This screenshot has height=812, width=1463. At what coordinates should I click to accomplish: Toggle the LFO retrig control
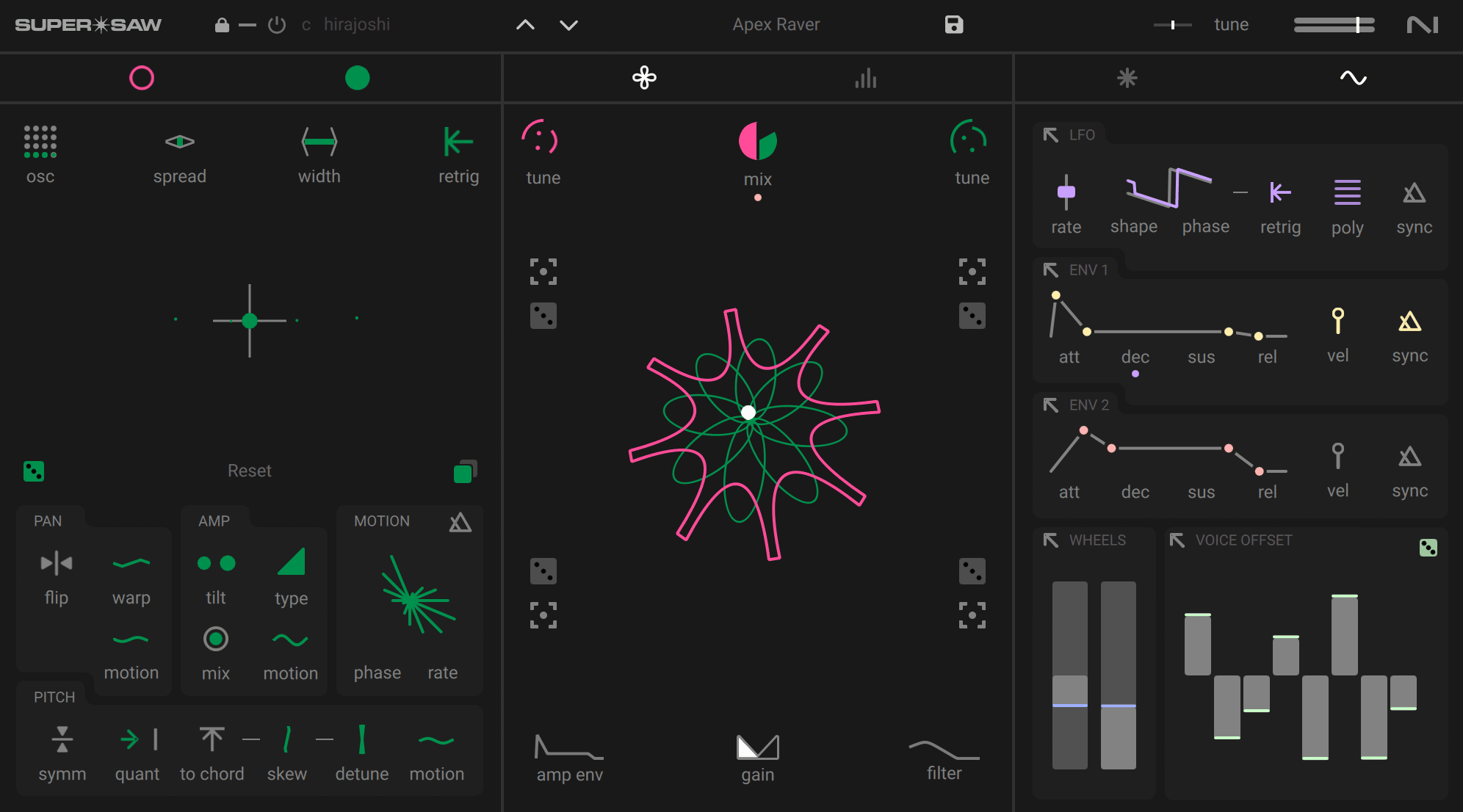(x=1280, y=192)
